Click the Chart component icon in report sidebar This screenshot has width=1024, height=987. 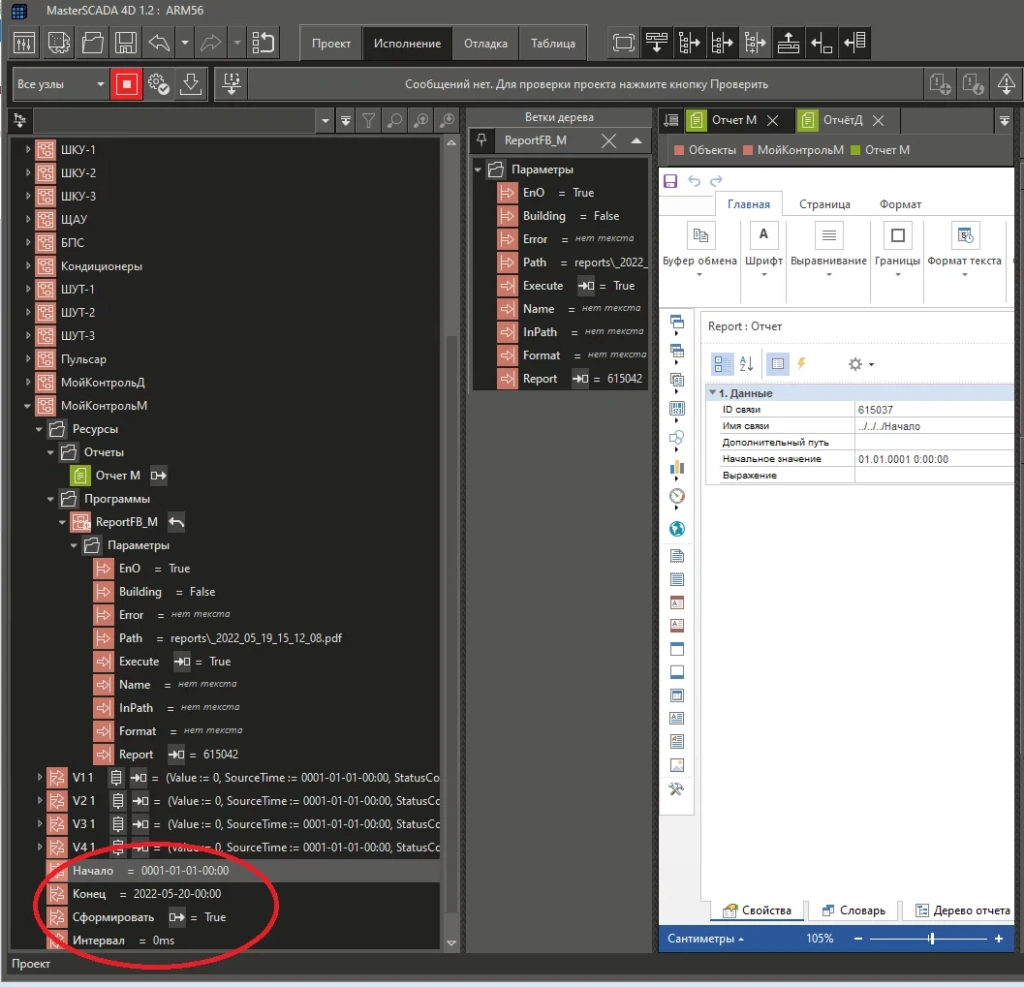[x=677, y=466]
